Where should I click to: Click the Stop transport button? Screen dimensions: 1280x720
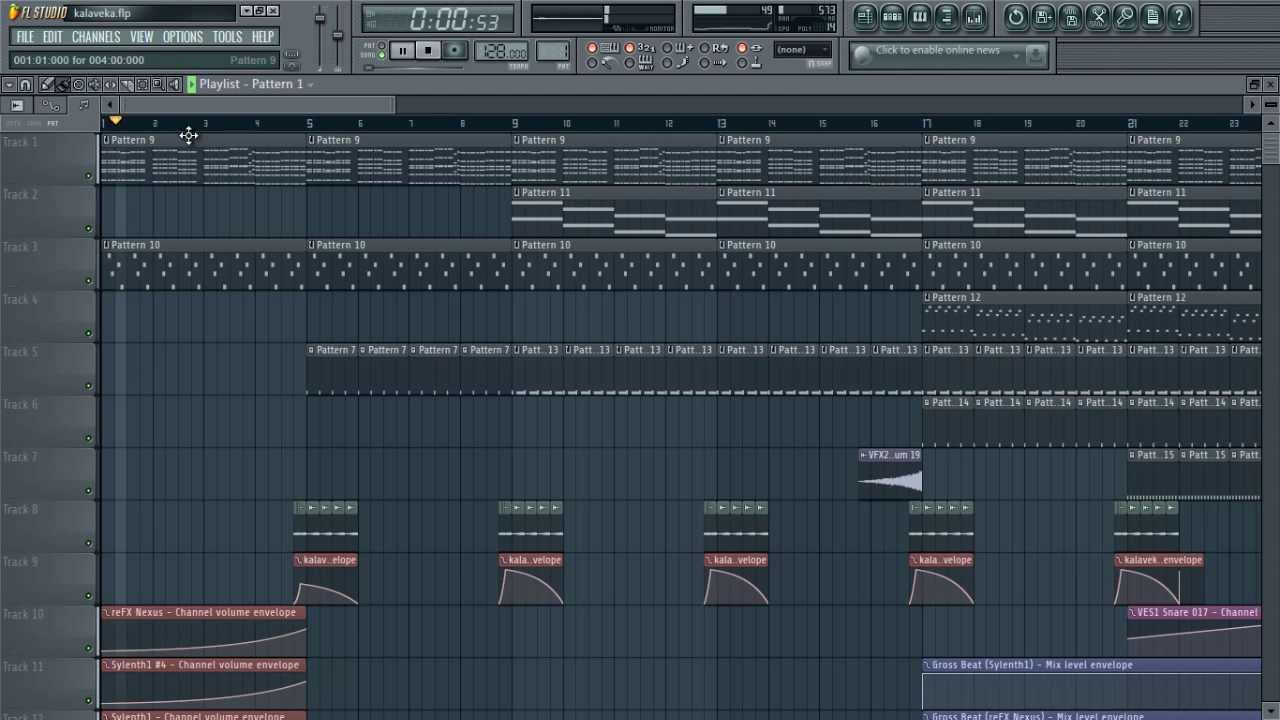point(428,50)
